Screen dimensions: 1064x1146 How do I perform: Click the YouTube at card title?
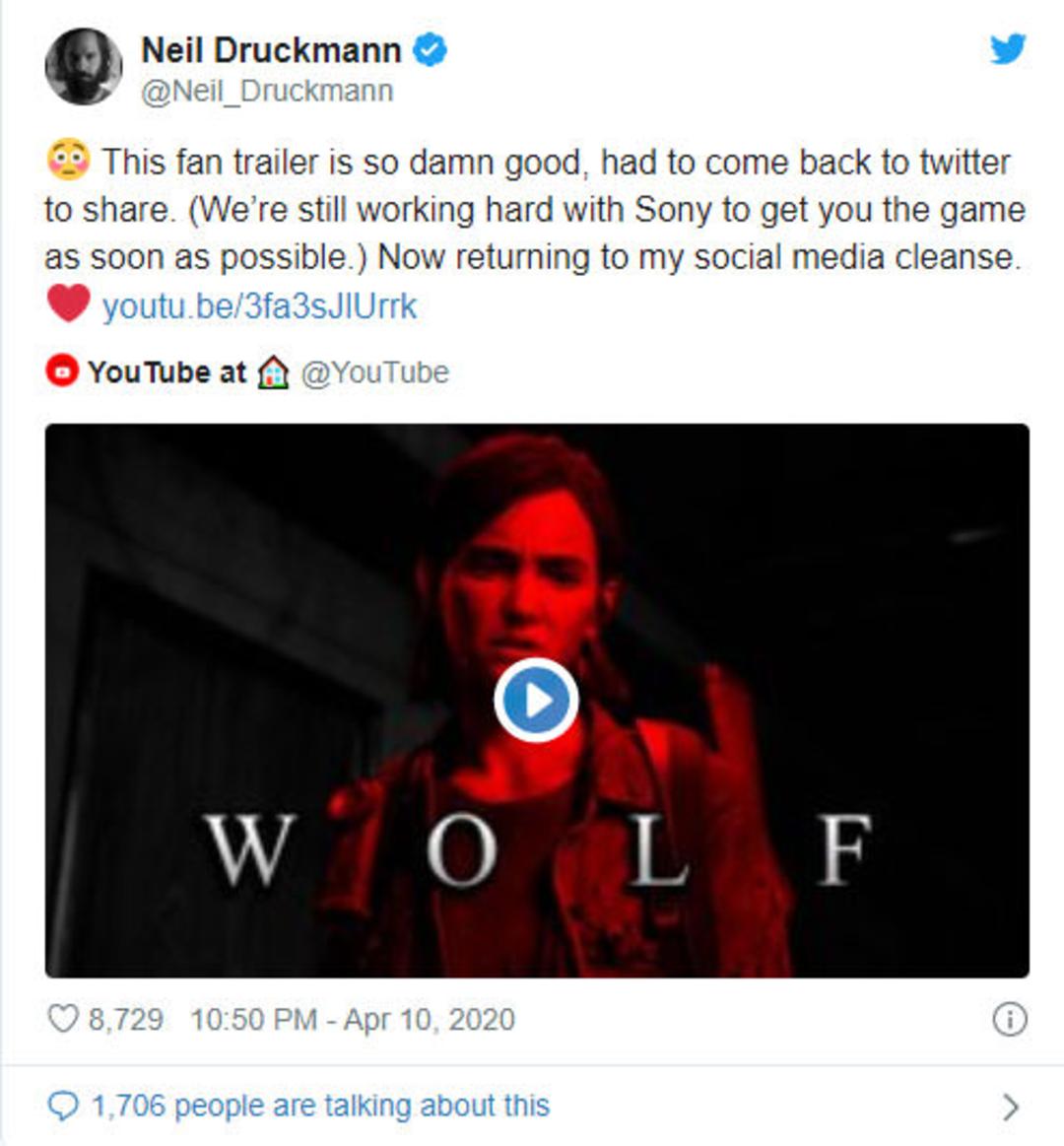coord(166,372)
